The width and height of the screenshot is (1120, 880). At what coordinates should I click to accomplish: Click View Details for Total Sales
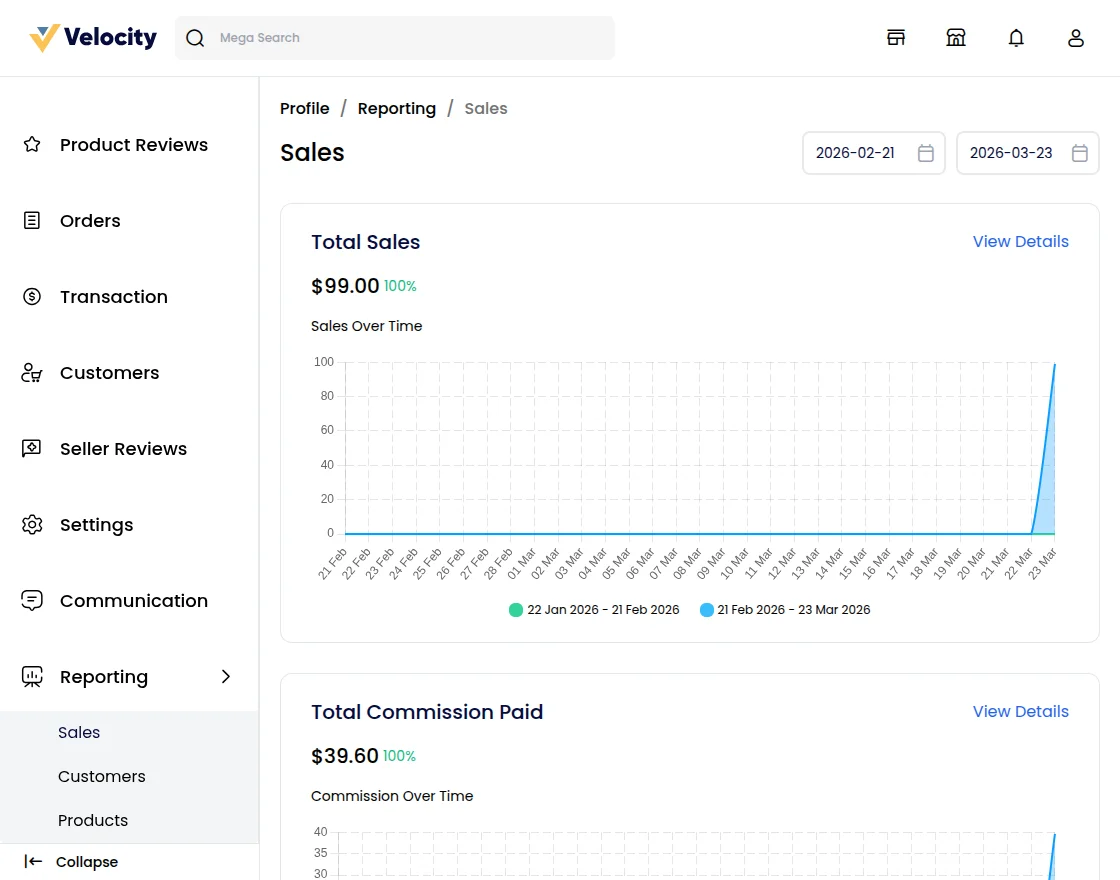tap(1020, 241)
